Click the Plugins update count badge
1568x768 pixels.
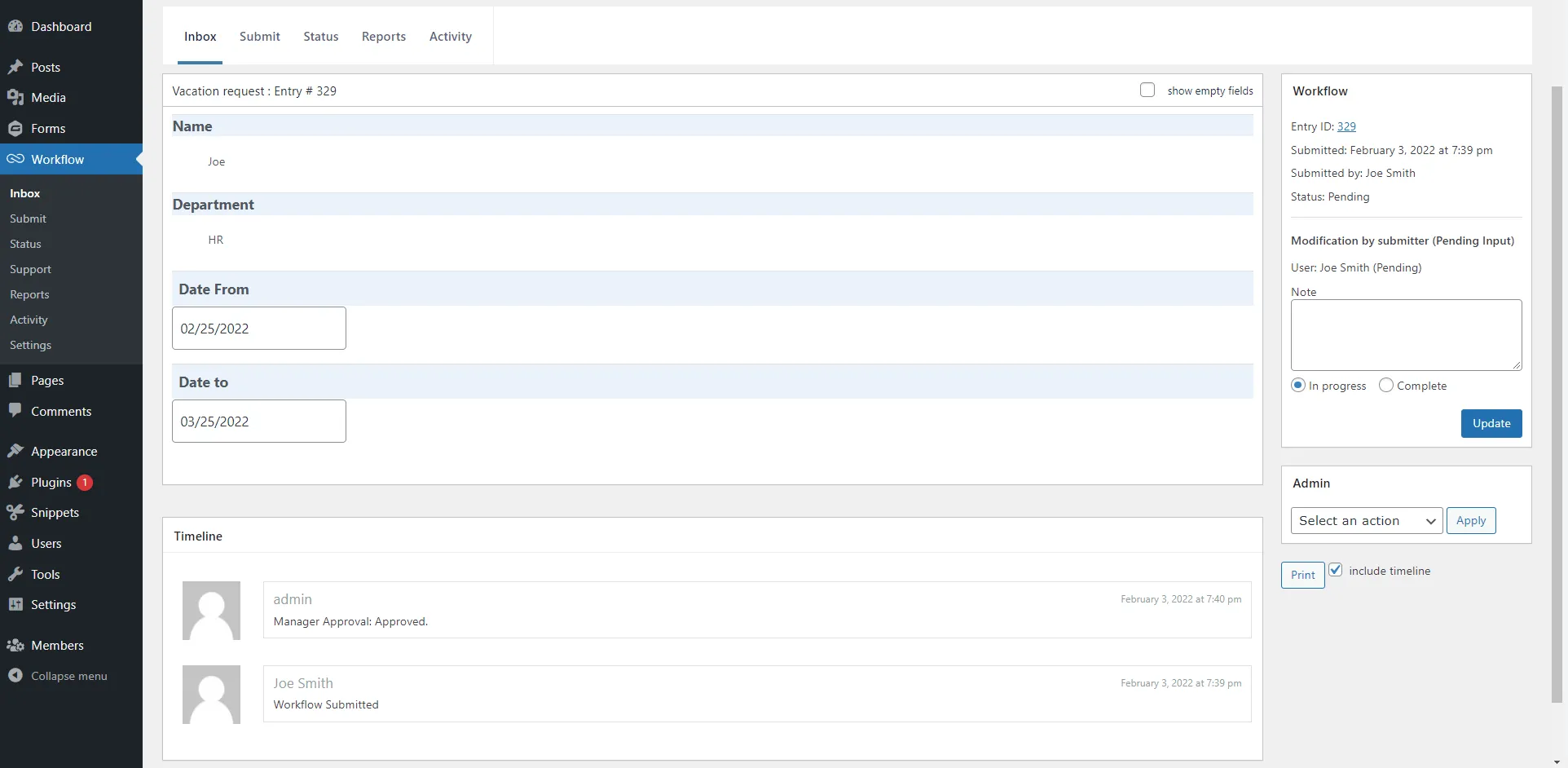pos(85,483)
